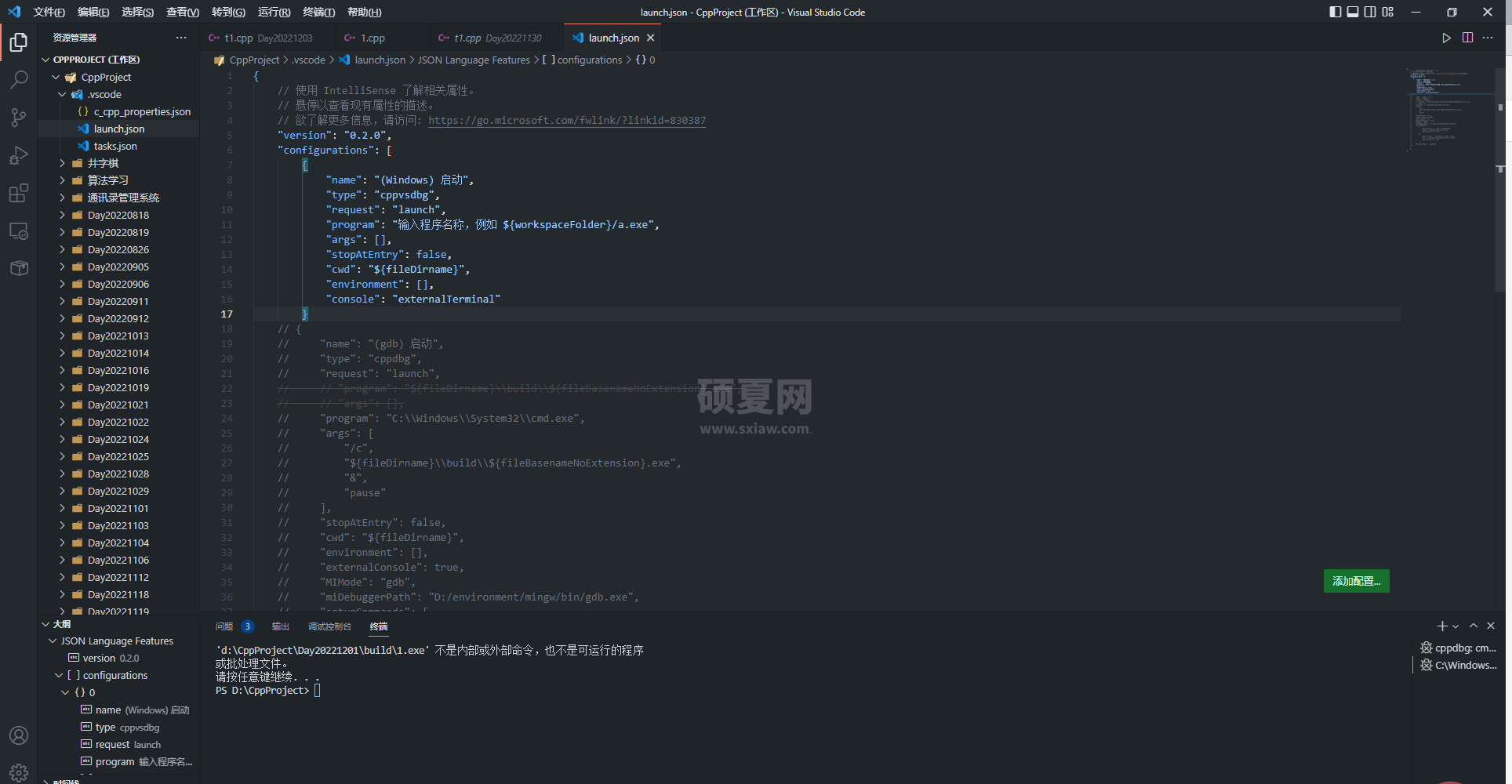
Task: Open the editor more actions ellipsis
Action: click(x=1488, y=38)
